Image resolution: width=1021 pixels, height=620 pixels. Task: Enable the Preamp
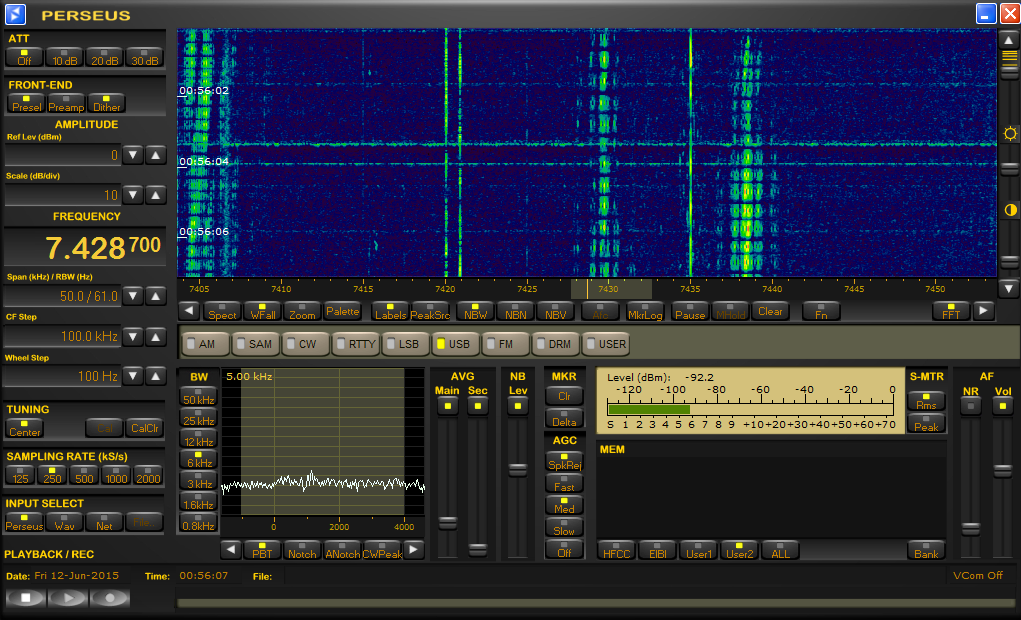coord(66,104)
